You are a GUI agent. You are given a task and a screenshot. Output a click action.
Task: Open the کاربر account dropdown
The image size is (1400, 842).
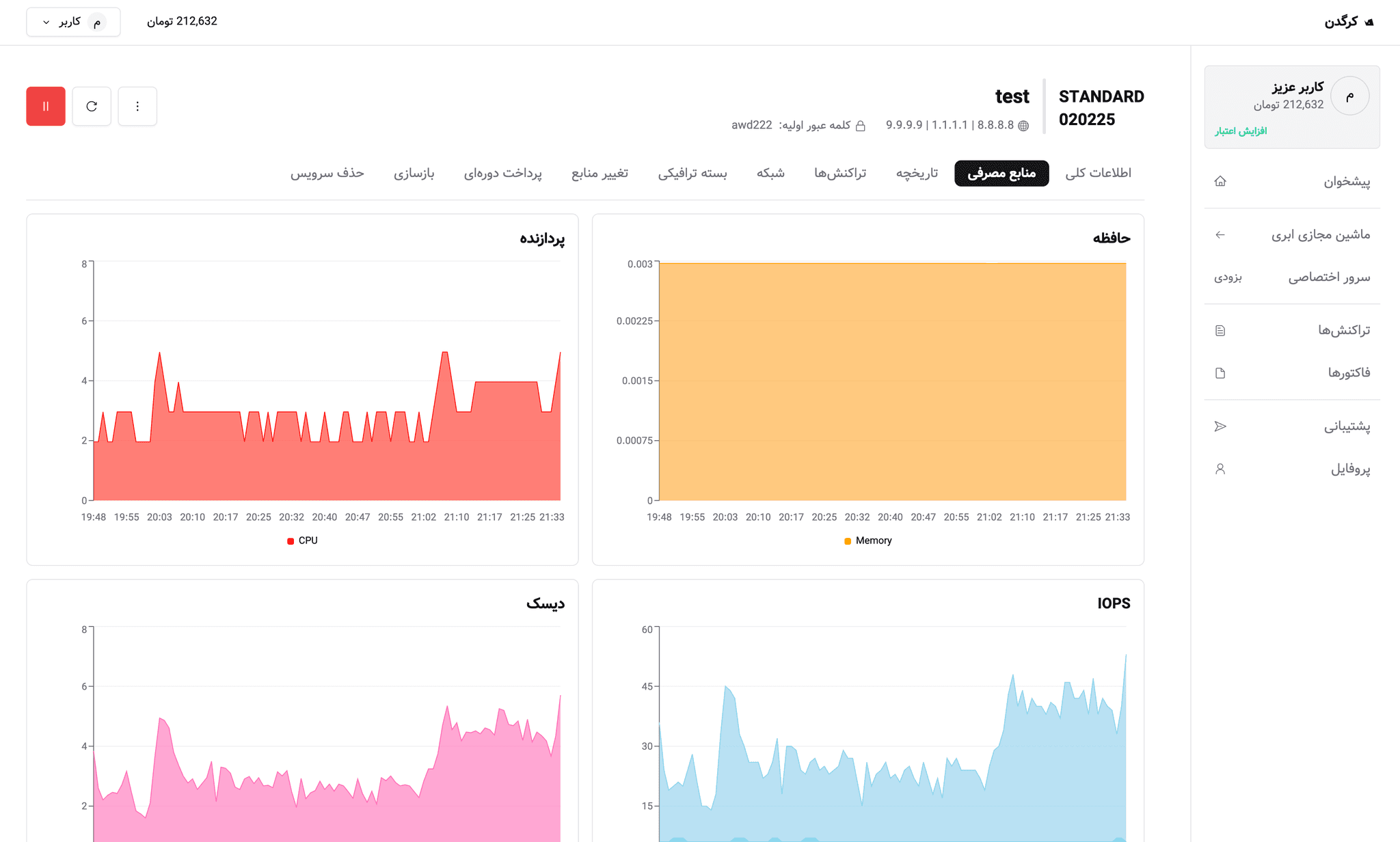click(x=73, y=22)
